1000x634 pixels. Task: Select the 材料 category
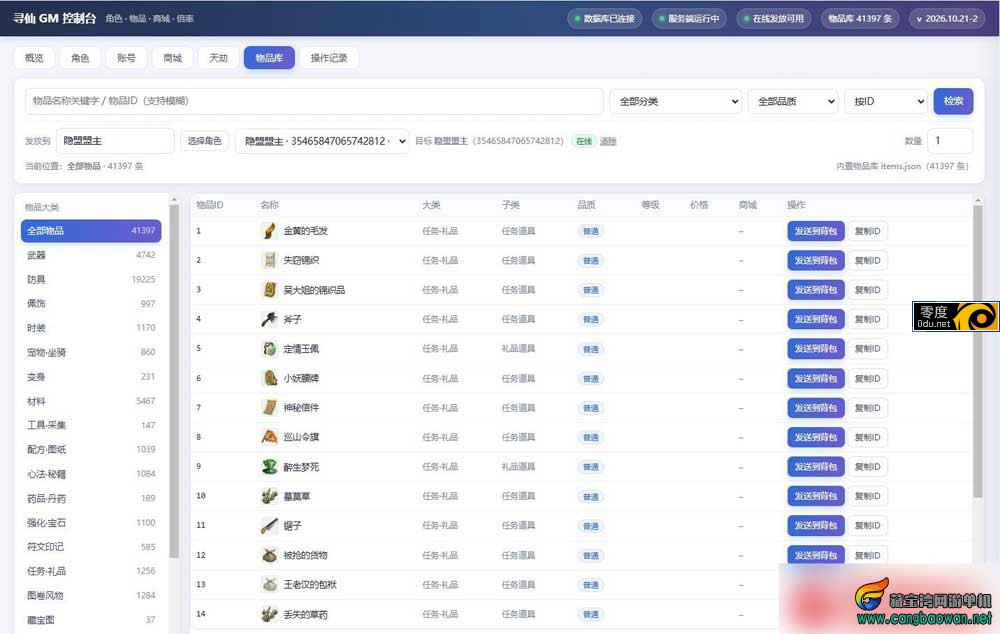pyautogui.click(x=91, y=401)
